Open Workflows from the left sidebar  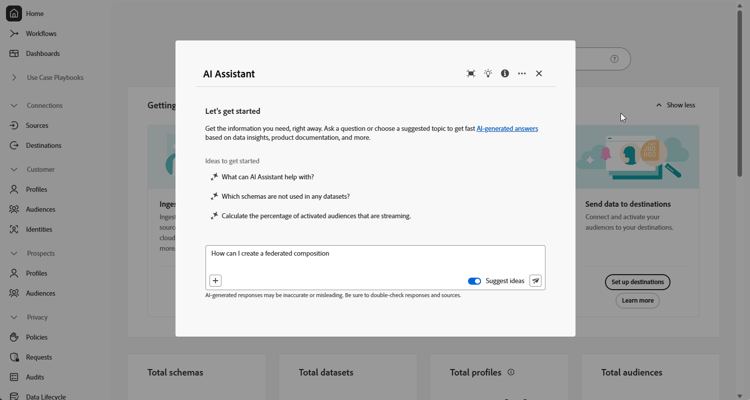(x=41, y=34)
